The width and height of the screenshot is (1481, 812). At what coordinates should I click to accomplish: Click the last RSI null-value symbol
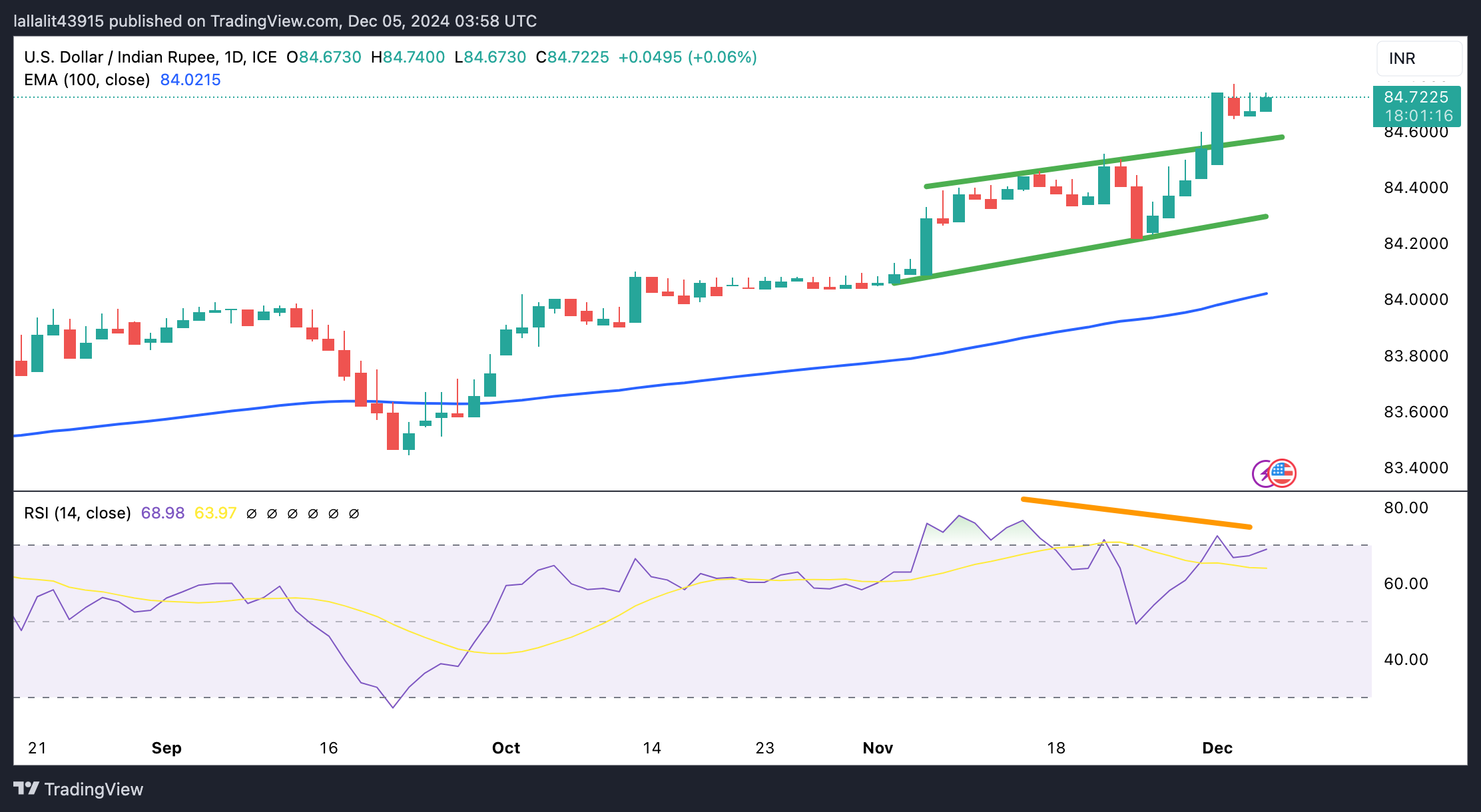click(354, 514)
